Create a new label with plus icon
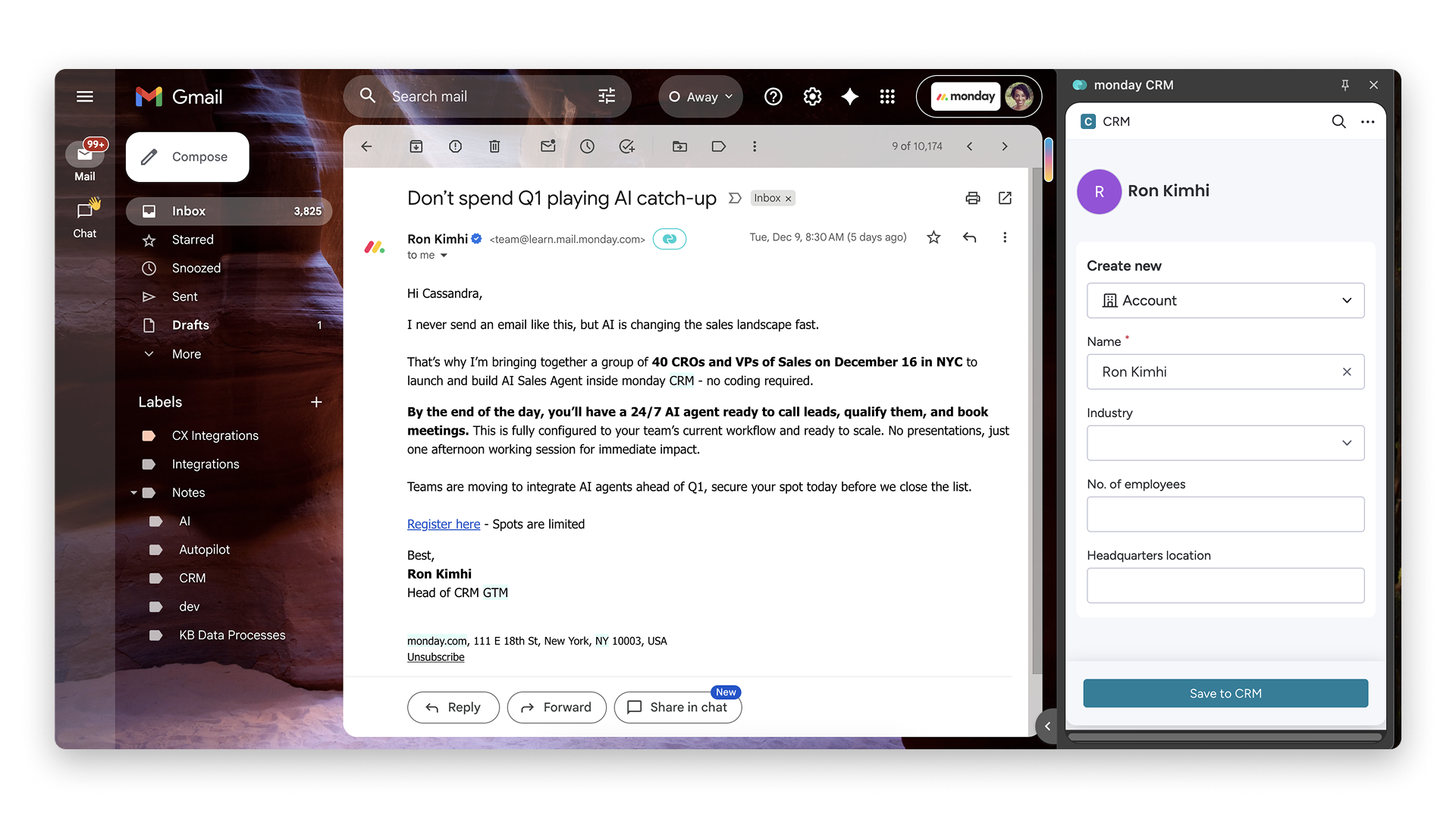 pyautogui.click(x=316, y=402)
